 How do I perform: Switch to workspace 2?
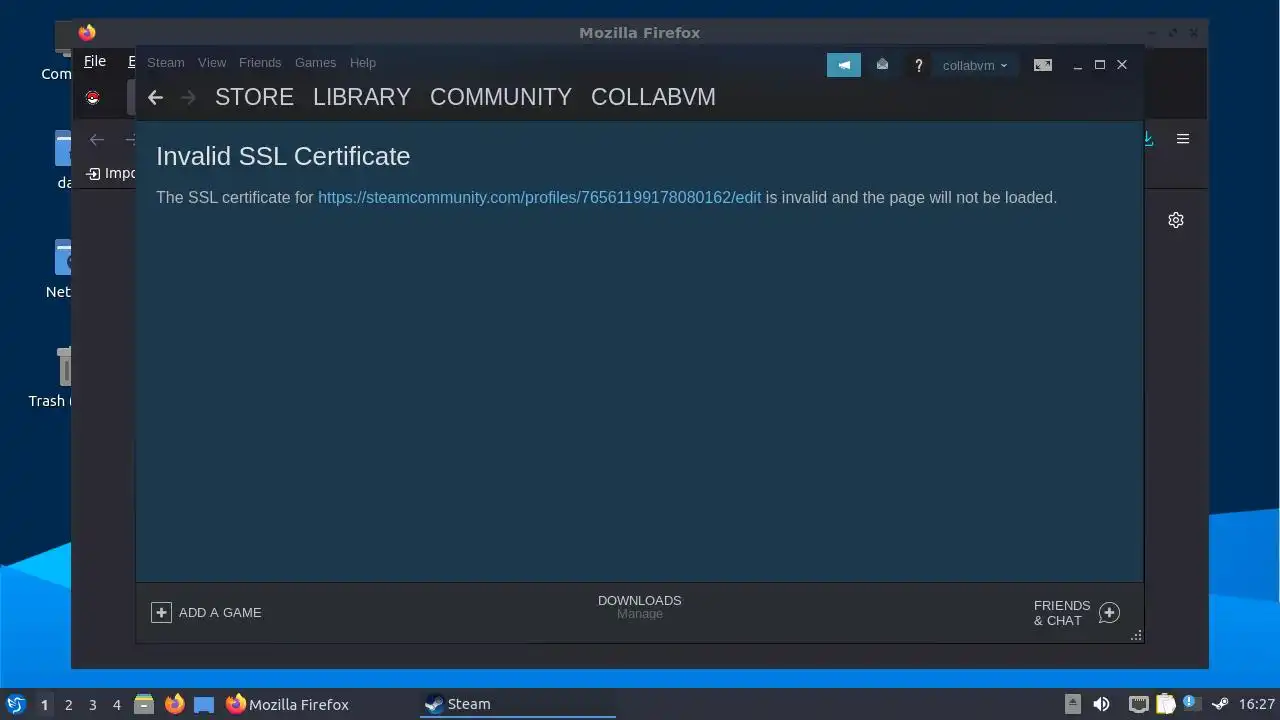pyautogui.click(x=68, y=705)
